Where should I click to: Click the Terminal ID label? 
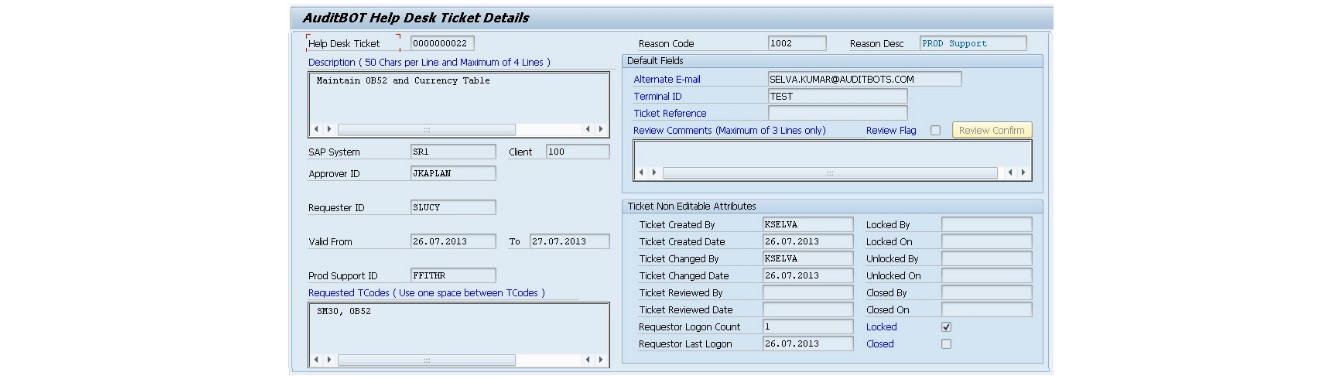click(658, 96)
